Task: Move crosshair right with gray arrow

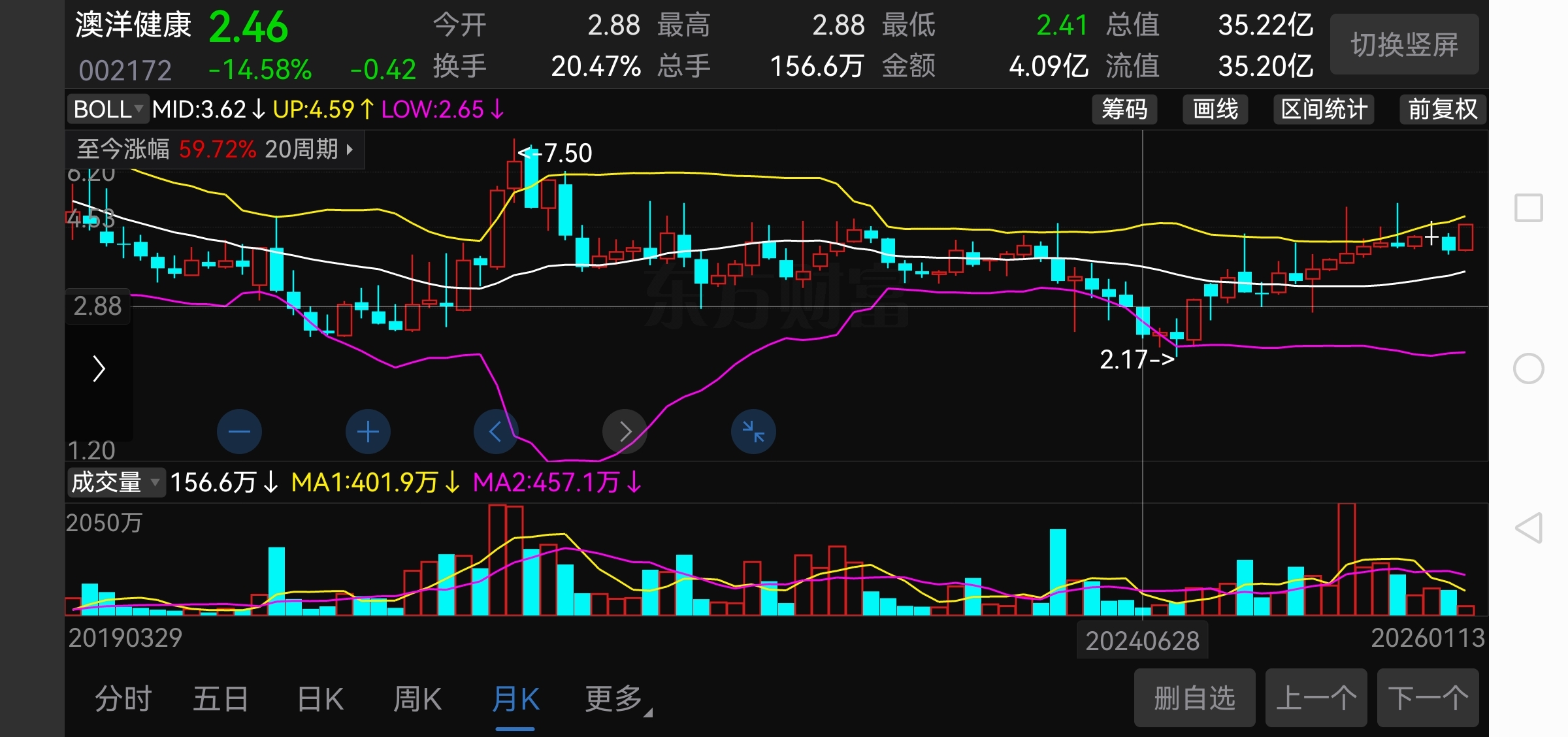Action: [x=625, y=432]
